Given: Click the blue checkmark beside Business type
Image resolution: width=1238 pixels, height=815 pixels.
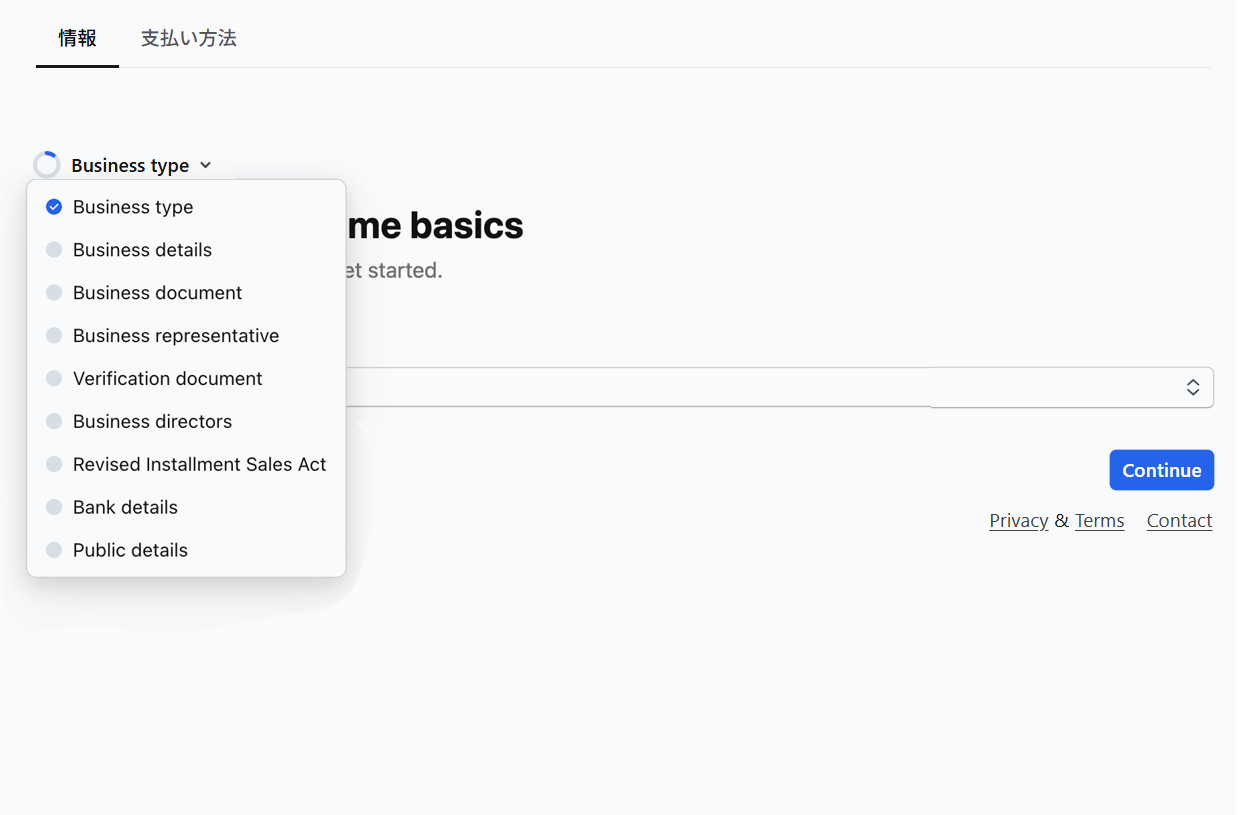Looking at the screenshot, I should click(53, 207).
